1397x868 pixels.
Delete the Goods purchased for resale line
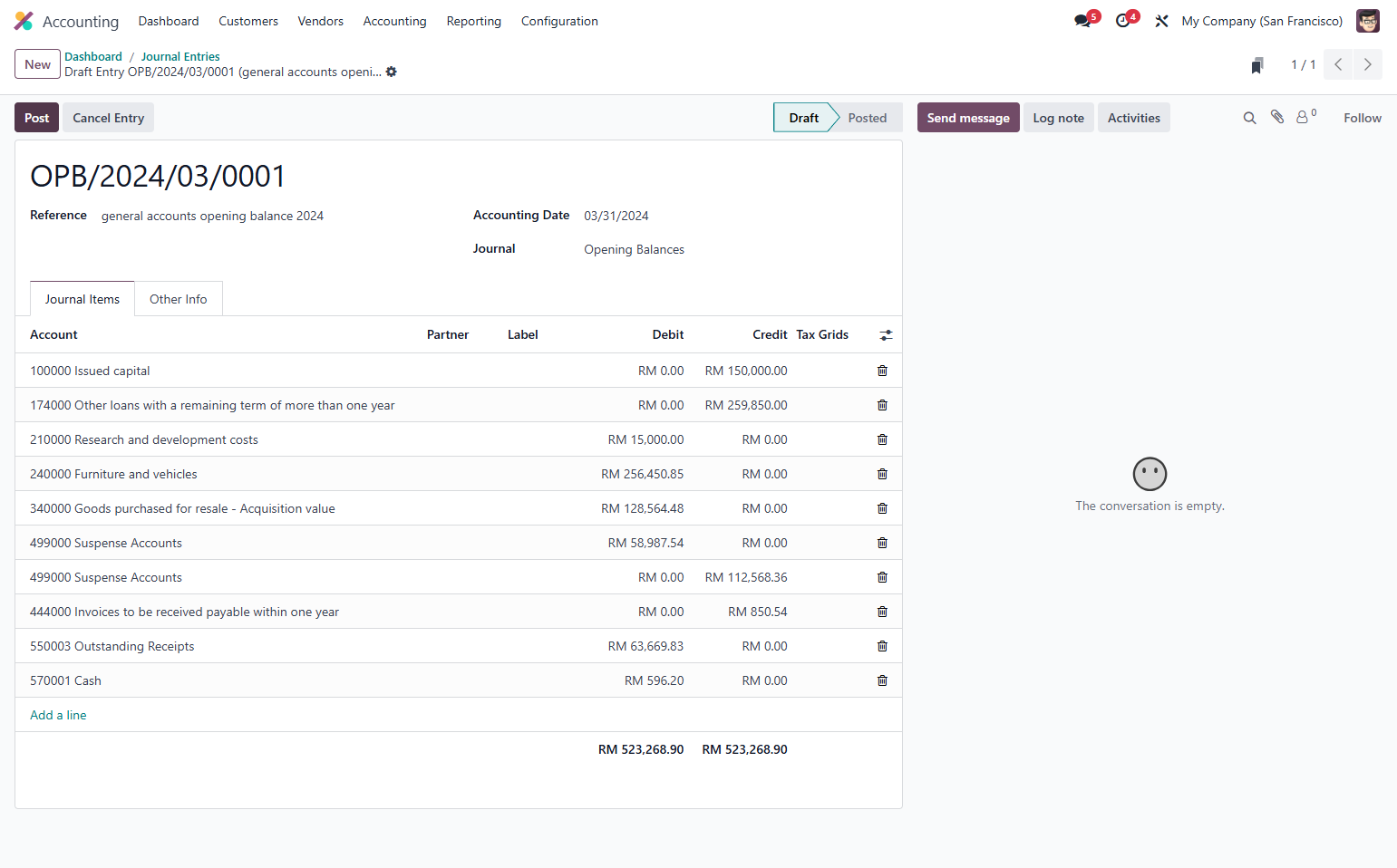coord(882,508)
